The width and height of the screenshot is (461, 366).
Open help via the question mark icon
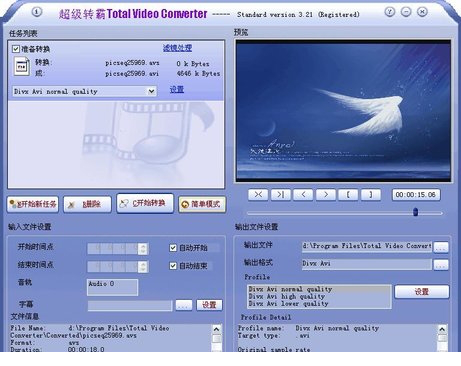[x=389, y=12]
